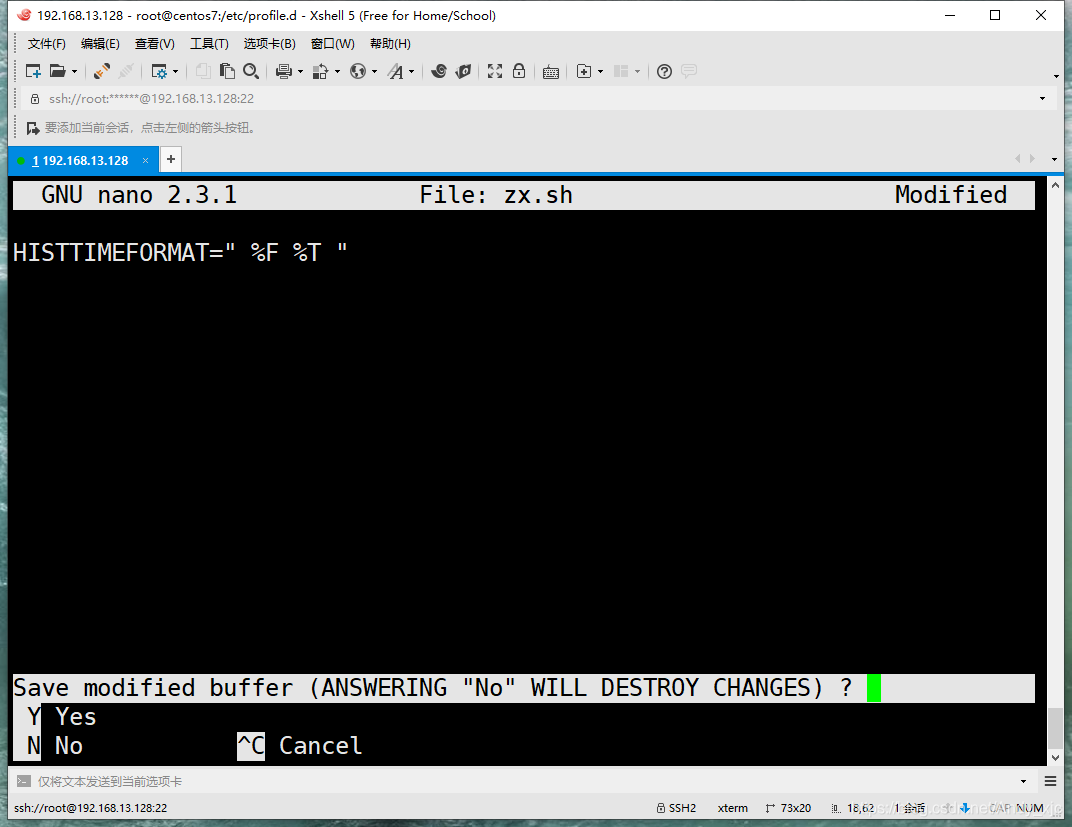Click the Modified status in nano header
This screenshot has width=1072, height=827.
(951, 195)
